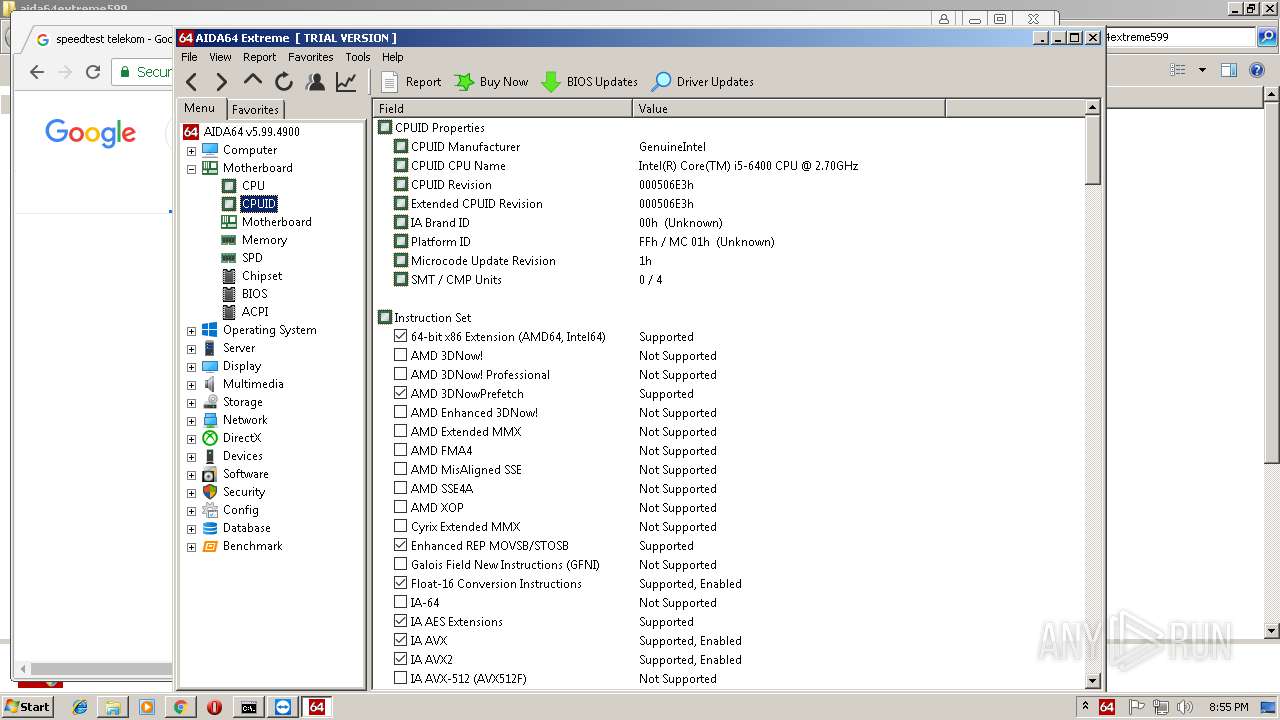Go forward with the right arrow toolbar icon
The height and width of the screenshot is (720, 1280).
[x=222, y=82]
